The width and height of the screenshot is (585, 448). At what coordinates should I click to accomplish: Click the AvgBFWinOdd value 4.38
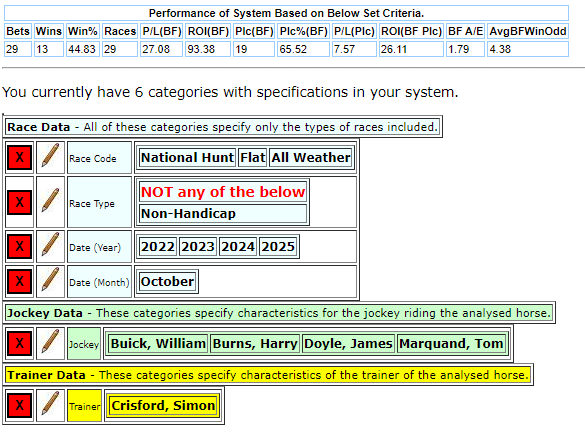pyautogui.click(x=528, y=49)
